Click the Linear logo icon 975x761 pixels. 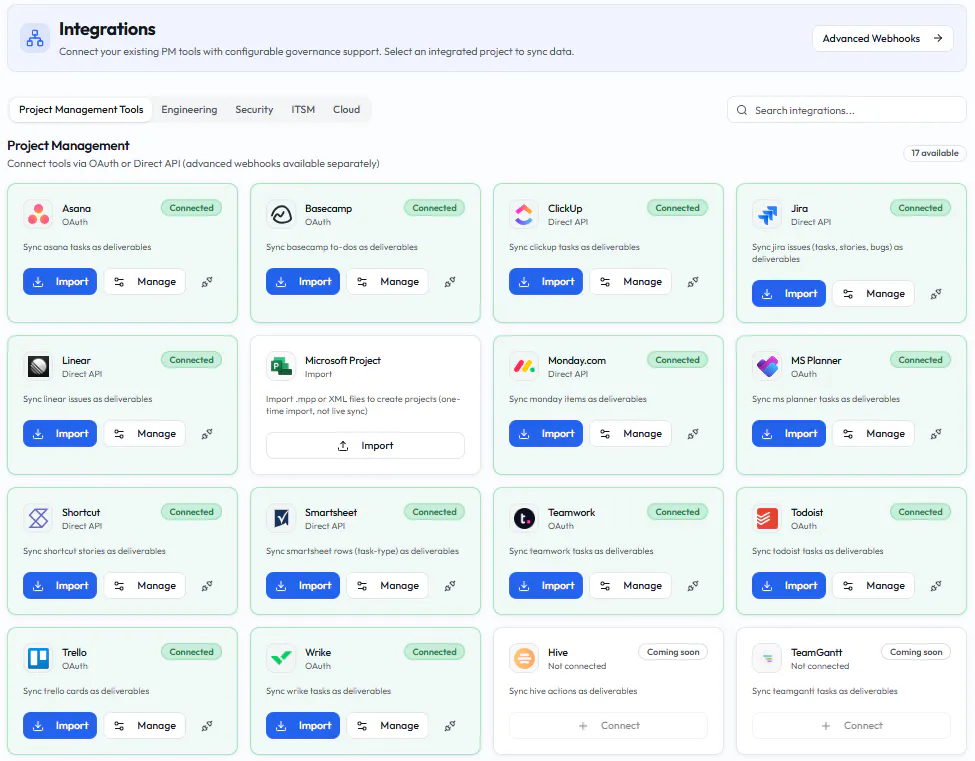point(39,366)
